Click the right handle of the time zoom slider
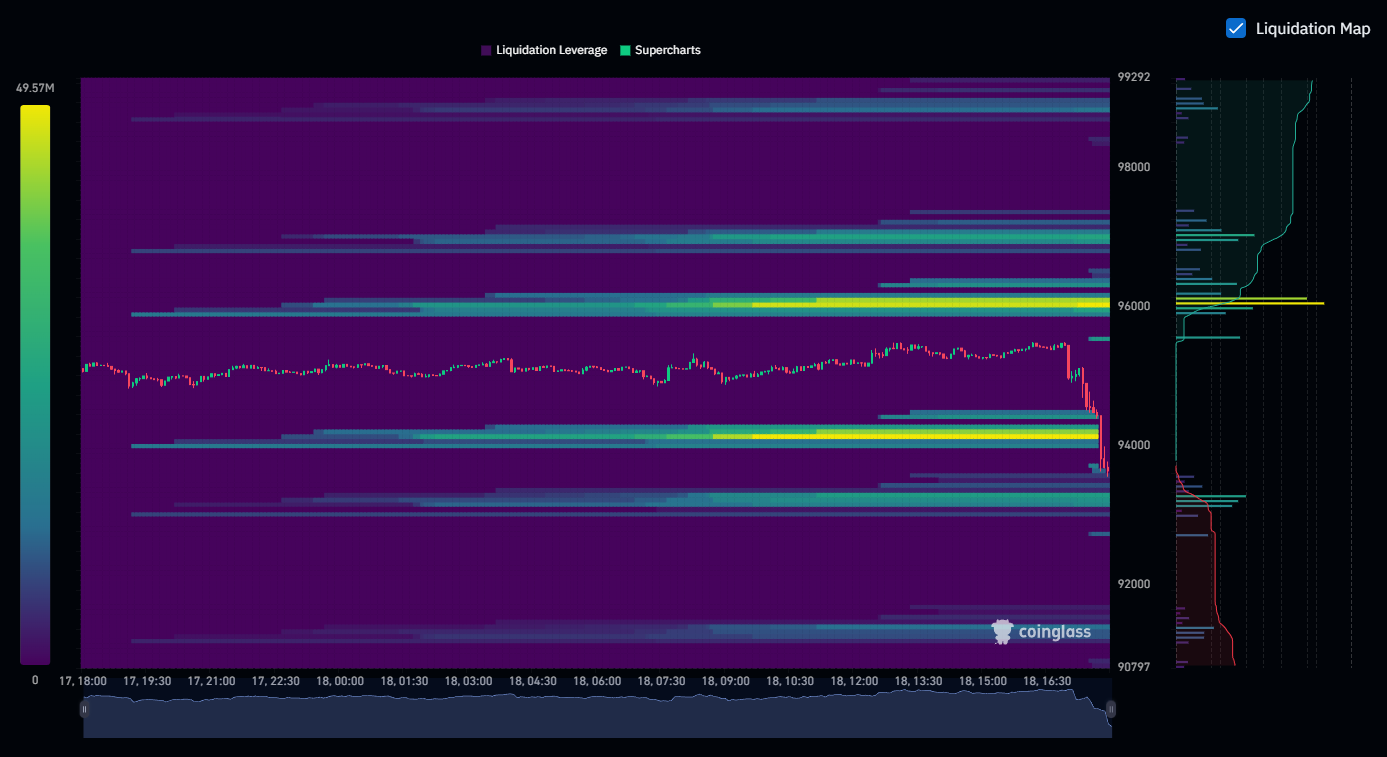Viewport: 1387px width, 757px height. [1111, 709]
